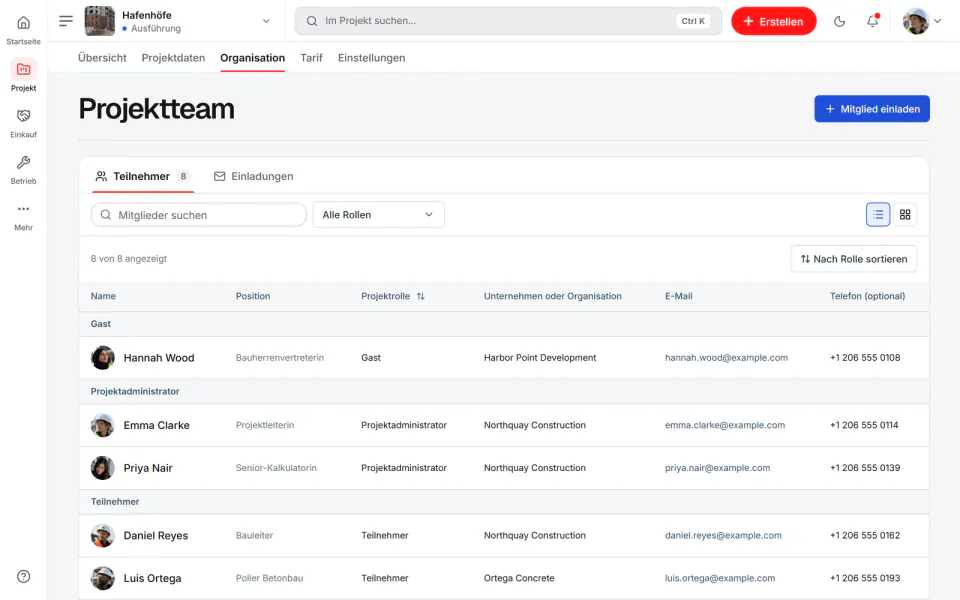The width and height of the screenshot is (960, 600).
Task: Switch to grid view
Action: point(905,215)
